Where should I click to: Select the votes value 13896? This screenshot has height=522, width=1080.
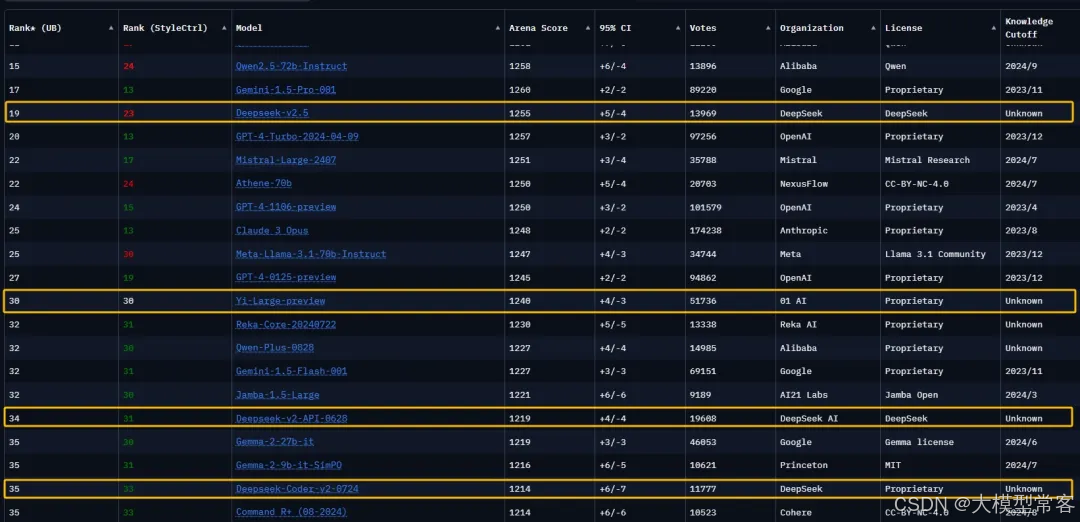[703, 66]
